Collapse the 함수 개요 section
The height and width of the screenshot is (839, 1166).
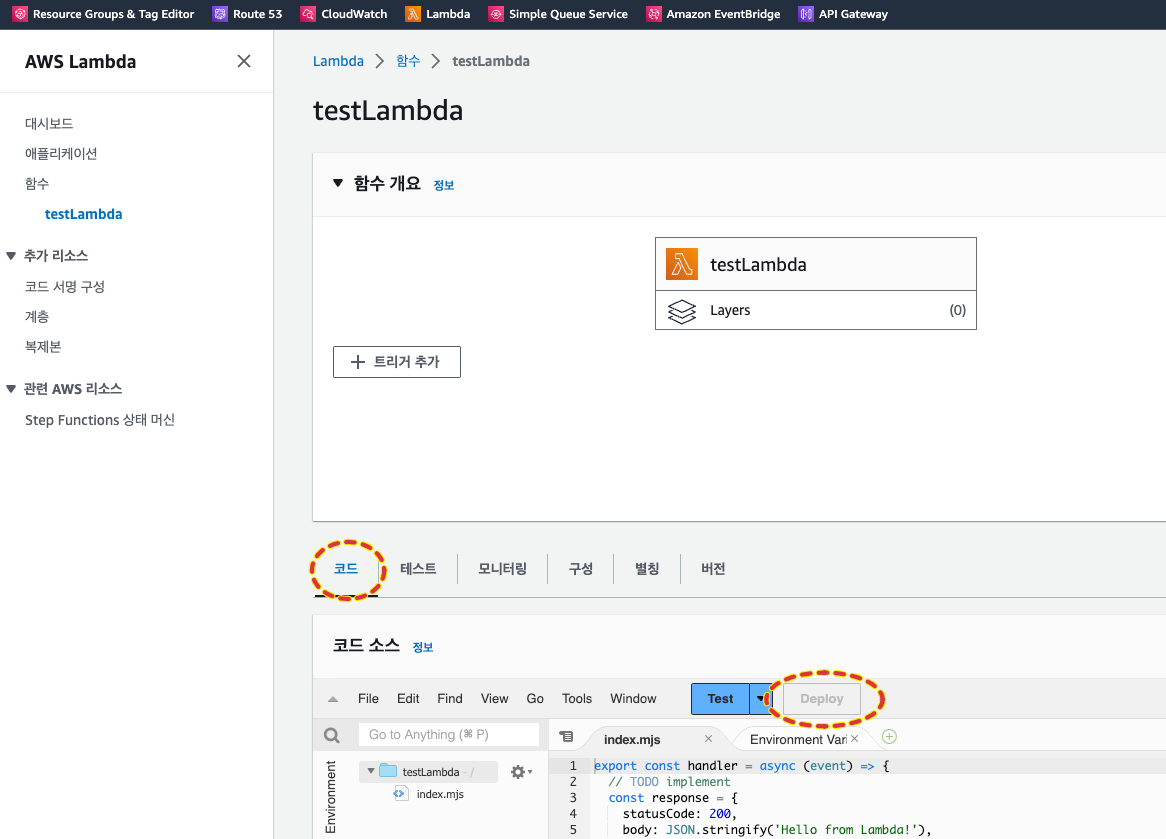[x=338, y=183]
